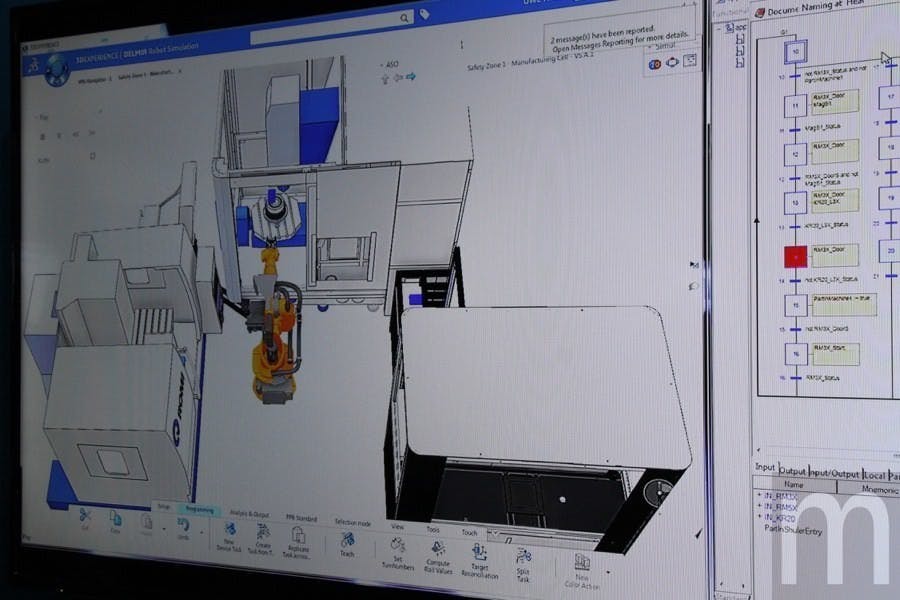Select the Local tab
Viewport: 900px width, 600px height.
coord(874,475)
